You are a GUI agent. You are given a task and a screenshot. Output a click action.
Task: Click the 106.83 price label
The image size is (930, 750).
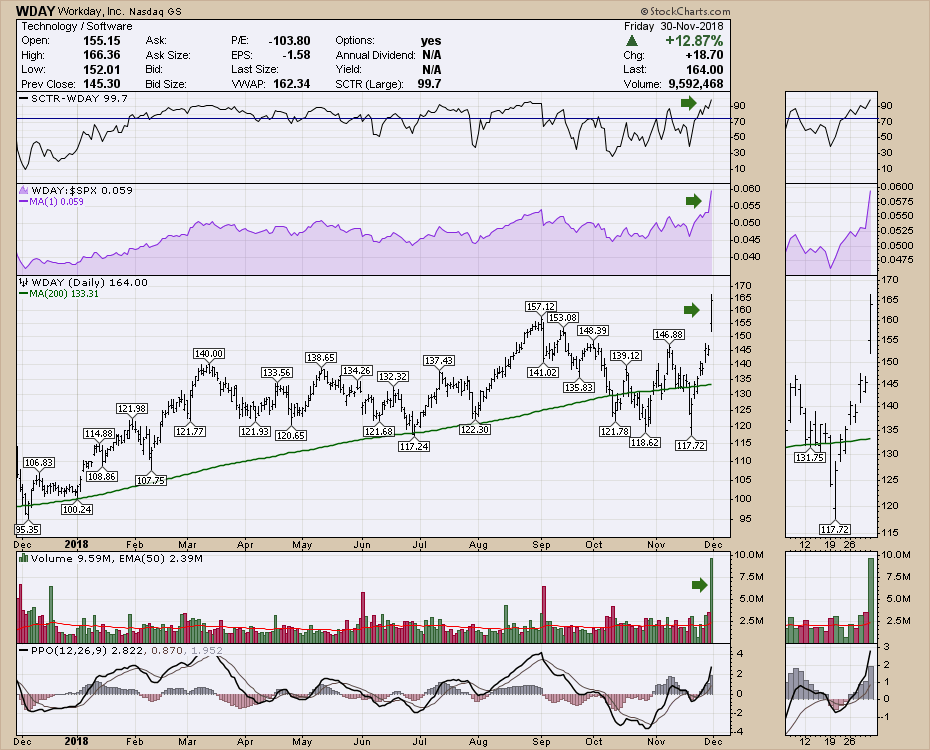tap(39, 462)
